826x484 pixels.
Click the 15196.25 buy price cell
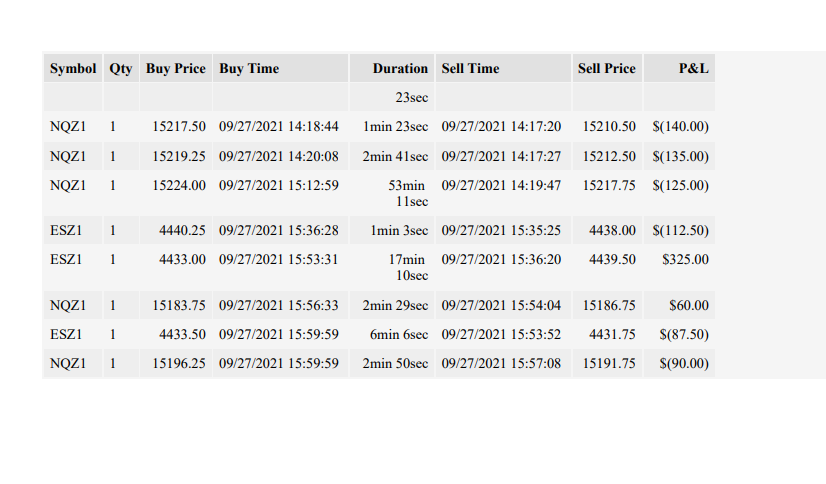coord(176,363)
